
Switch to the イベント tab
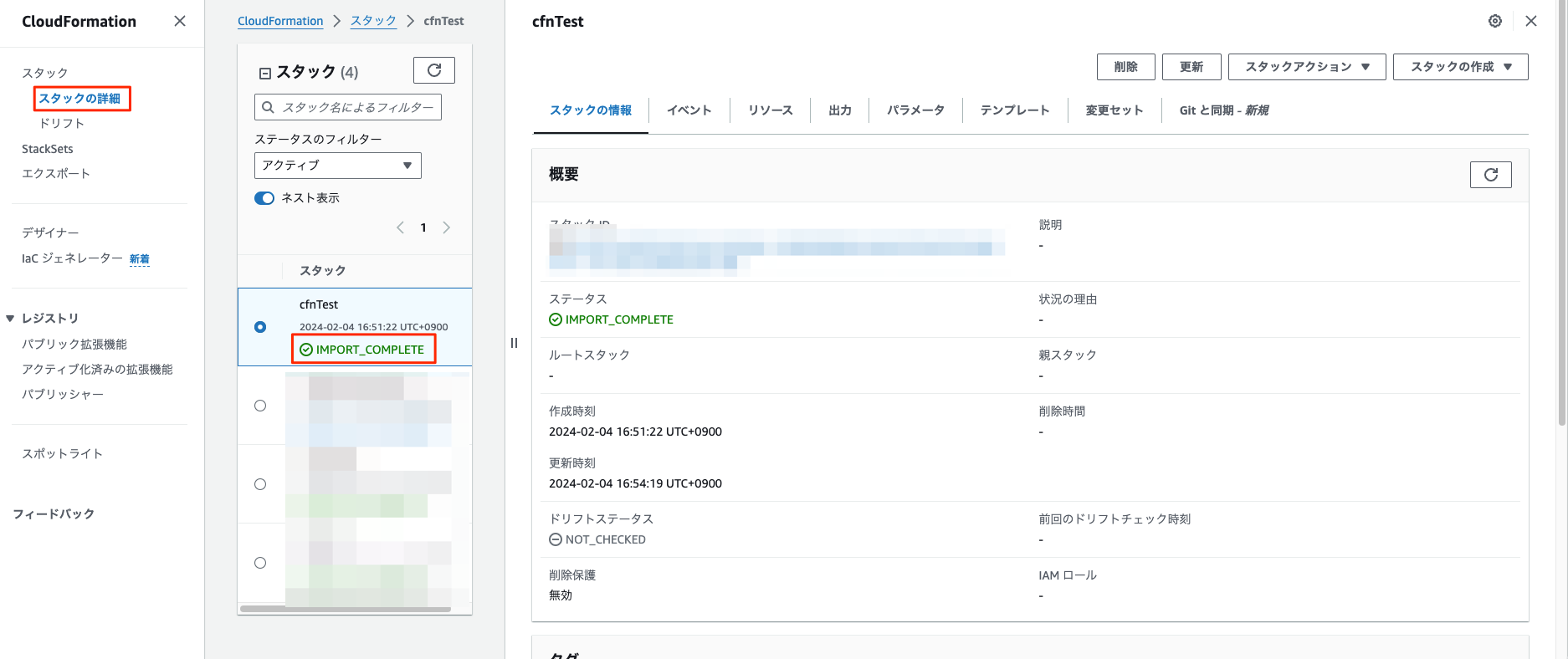[x=689, y=110]
